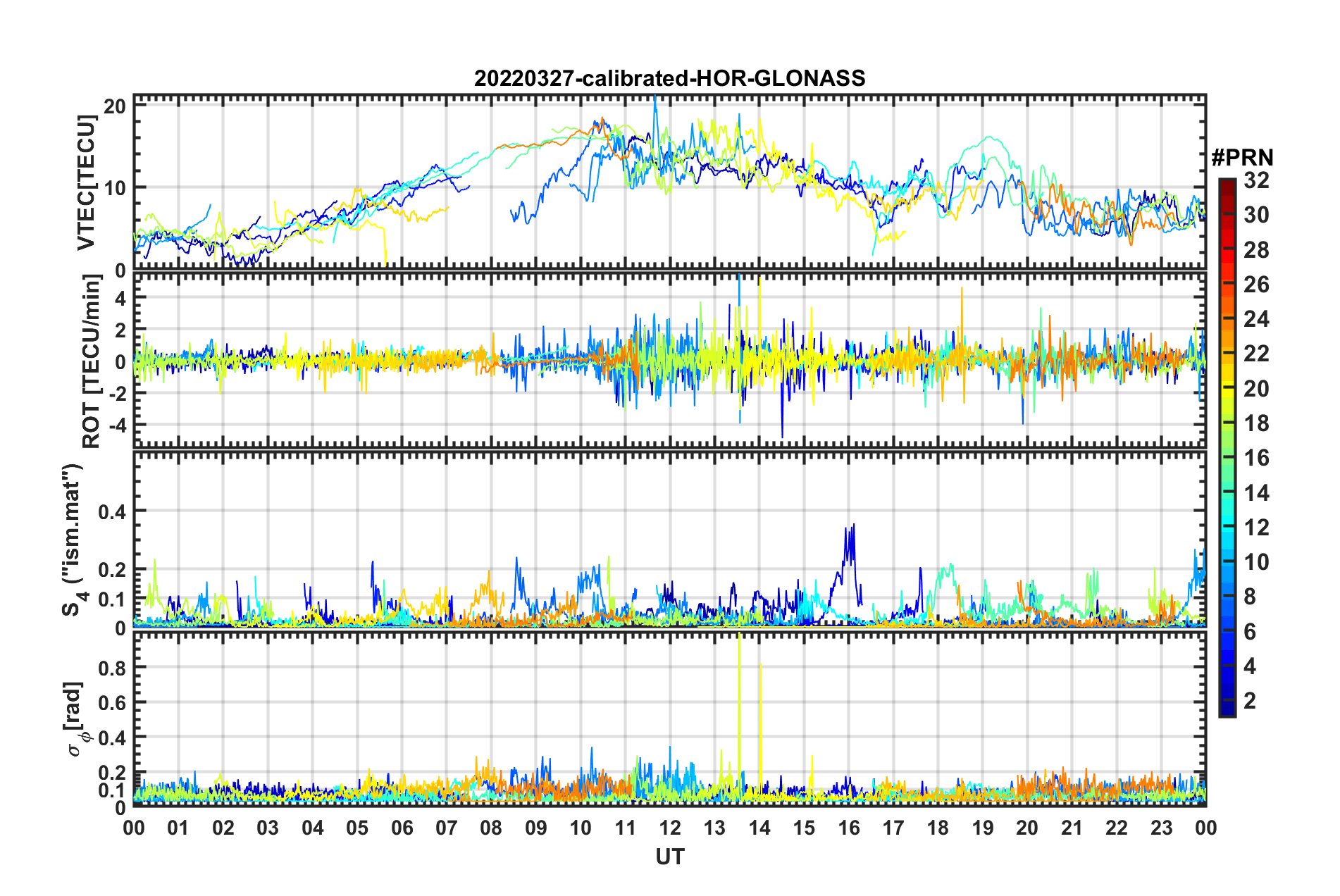Click the colorbar tick label 8

tap(1250, 597)
